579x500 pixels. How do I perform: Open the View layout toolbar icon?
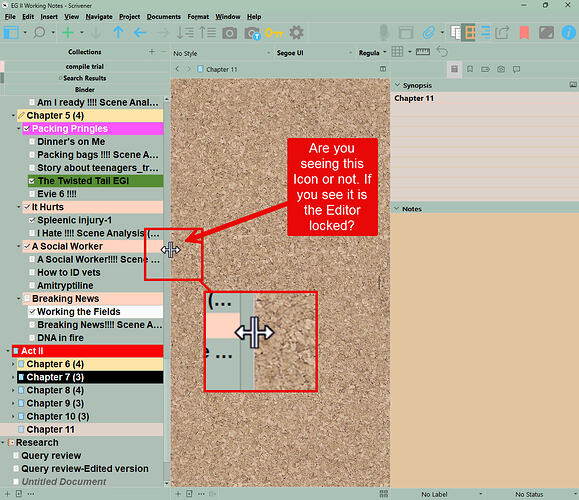point(11,33)
